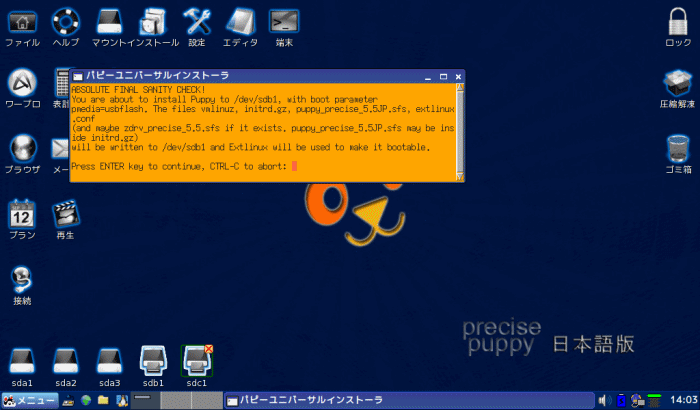Click the 'ABSOLUTE FINAL SANITY CHECK!' terminal line

[x=138, y=90]
